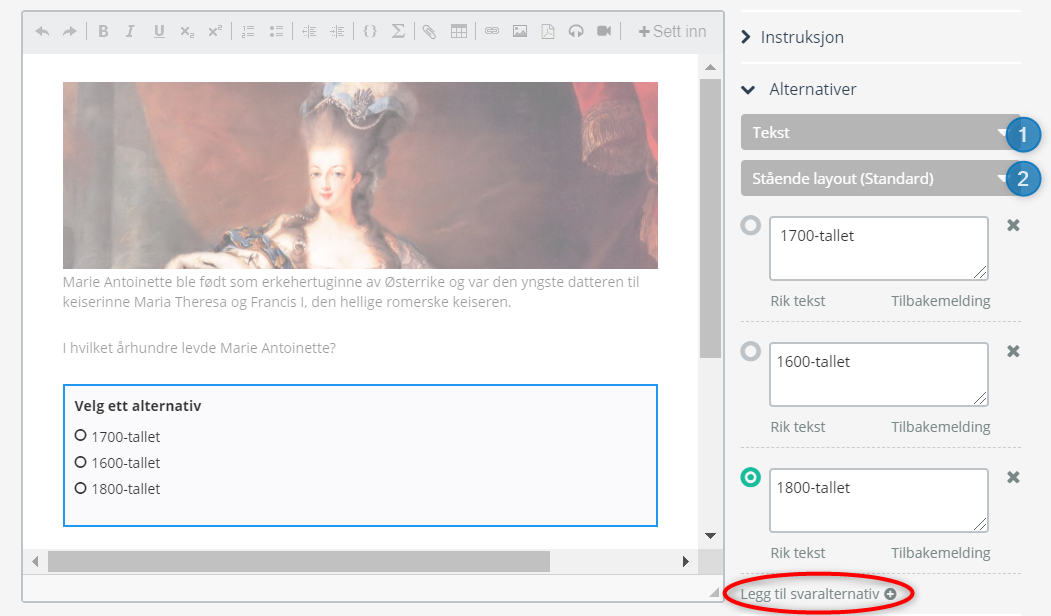This screenshot has width=1051, height=616.
Task: Select 1800-tallet in the question preview
Action: 80,488
